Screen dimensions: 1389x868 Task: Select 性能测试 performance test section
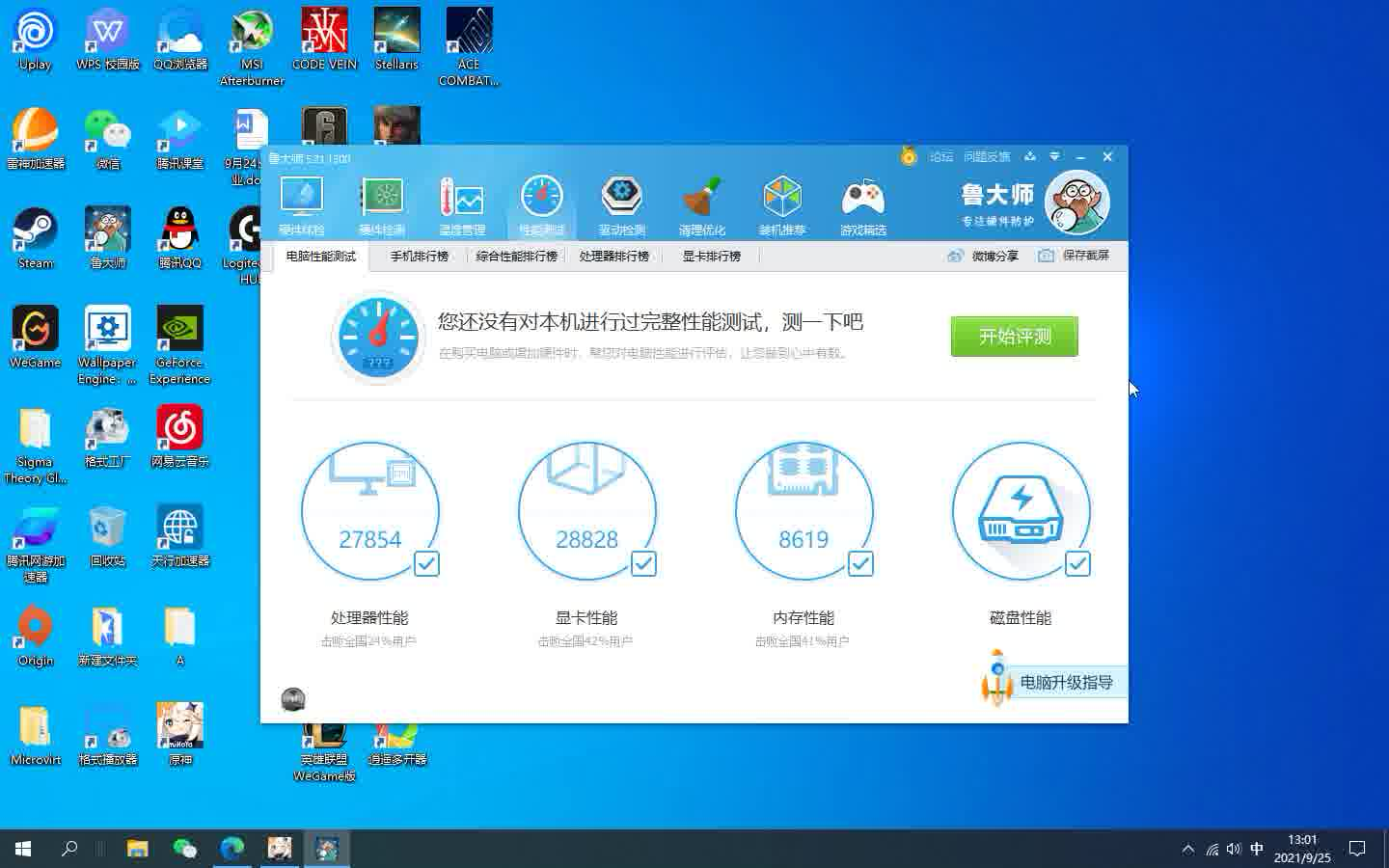point(541,205)
